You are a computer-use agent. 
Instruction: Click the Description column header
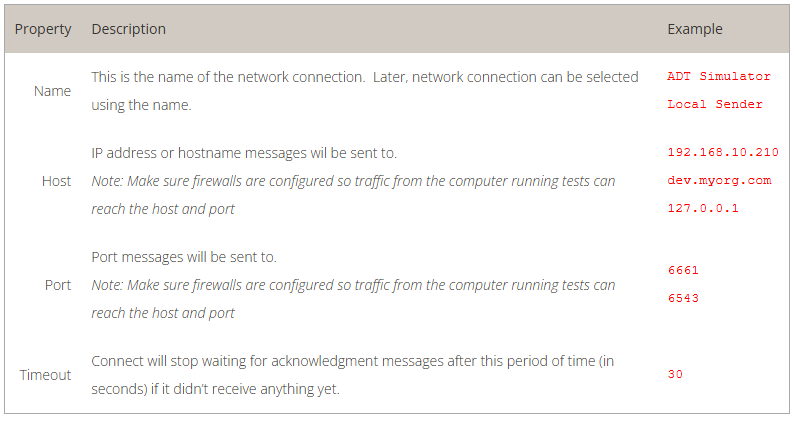(x=128, y=29)
